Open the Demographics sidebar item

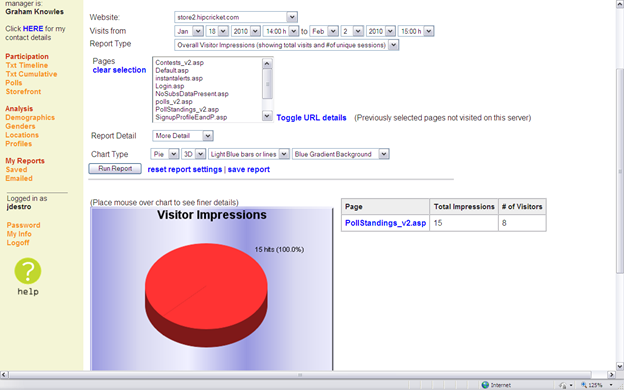[30, 117]
